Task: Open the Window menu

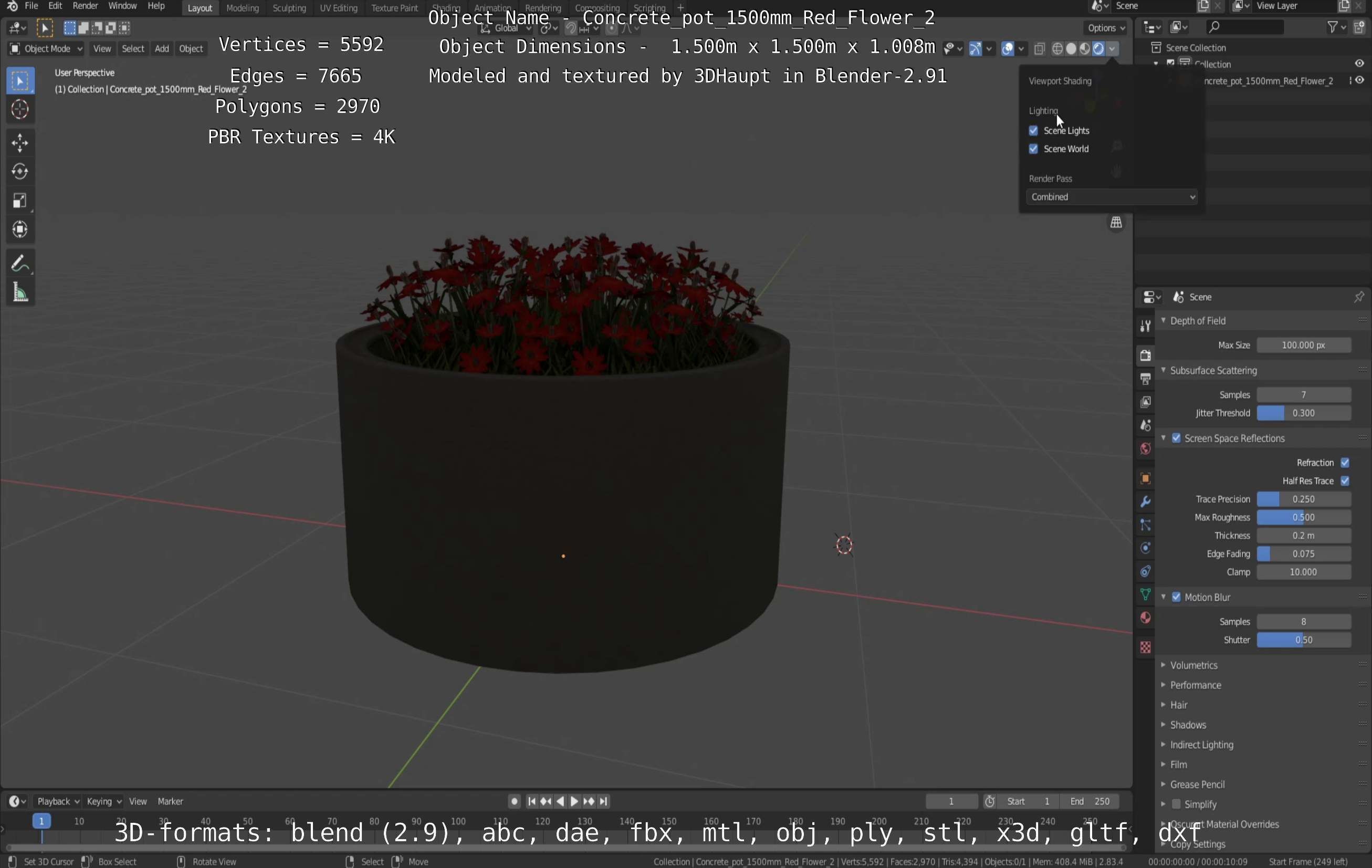Action: pos(122,6)
